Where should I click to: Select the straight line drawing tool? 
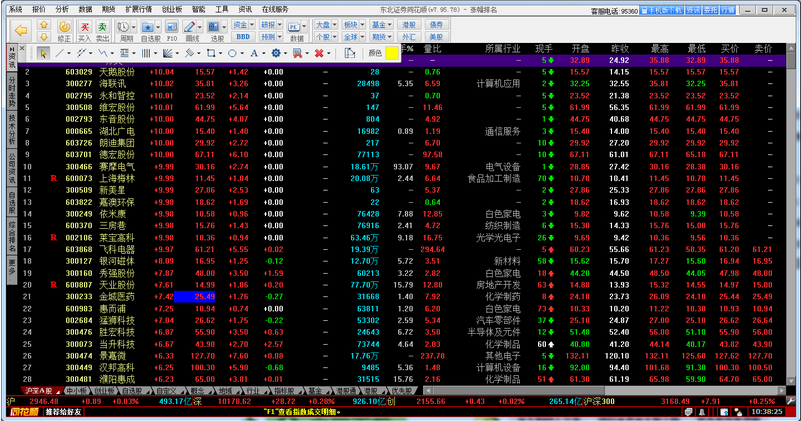click(x=60, y=53)
